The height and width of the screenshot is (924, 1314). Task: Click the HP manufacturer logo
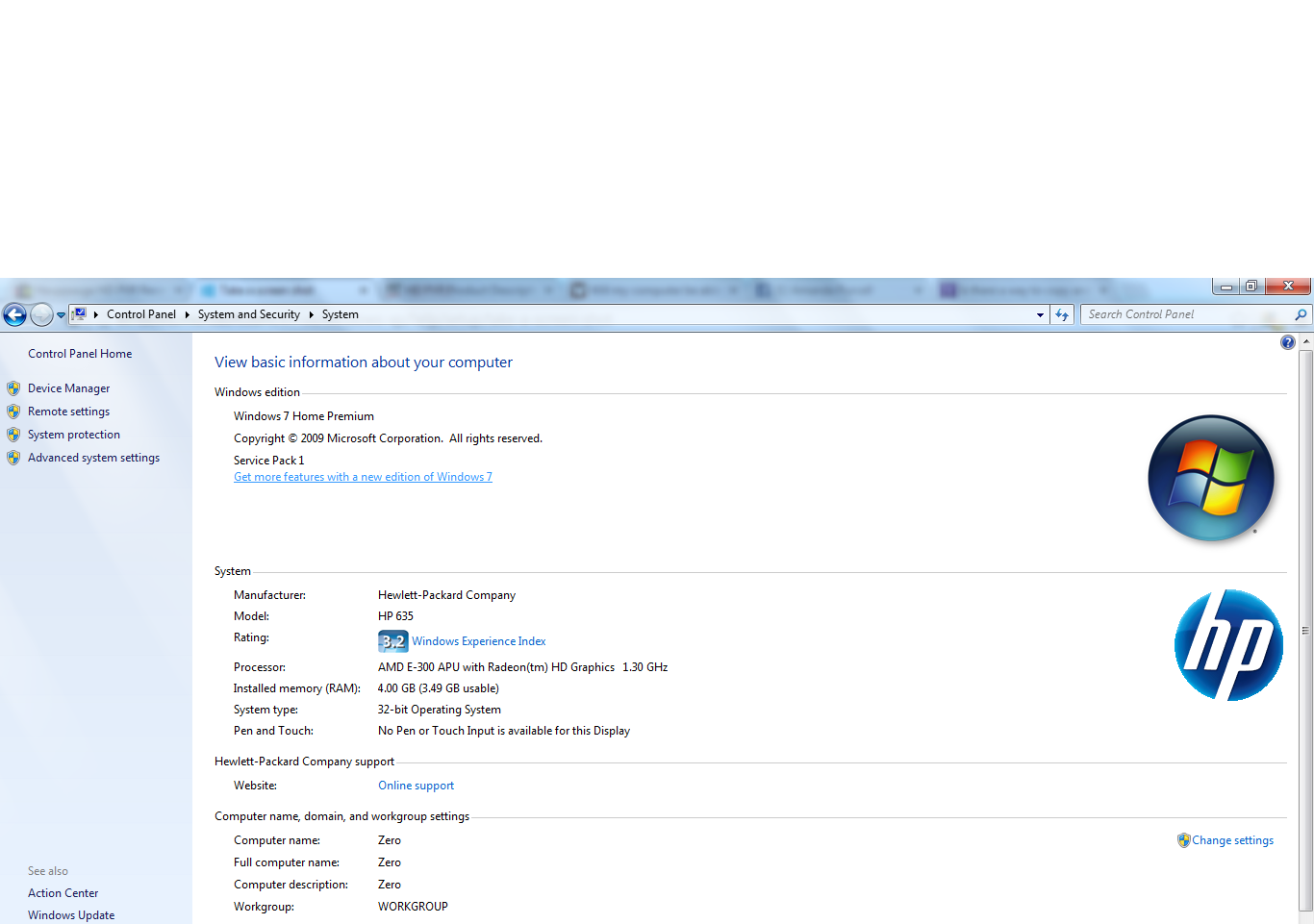pos(1228,645)
